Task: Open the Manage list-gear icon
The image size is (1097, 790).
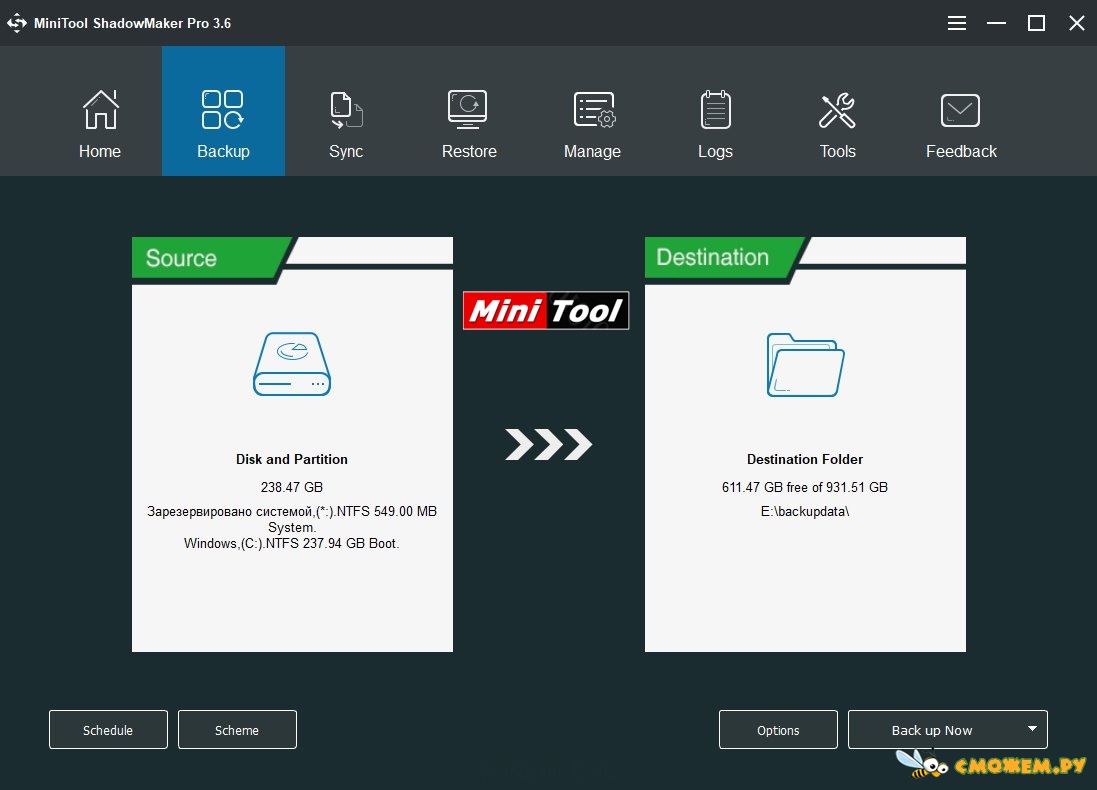Action: point(594,110)
